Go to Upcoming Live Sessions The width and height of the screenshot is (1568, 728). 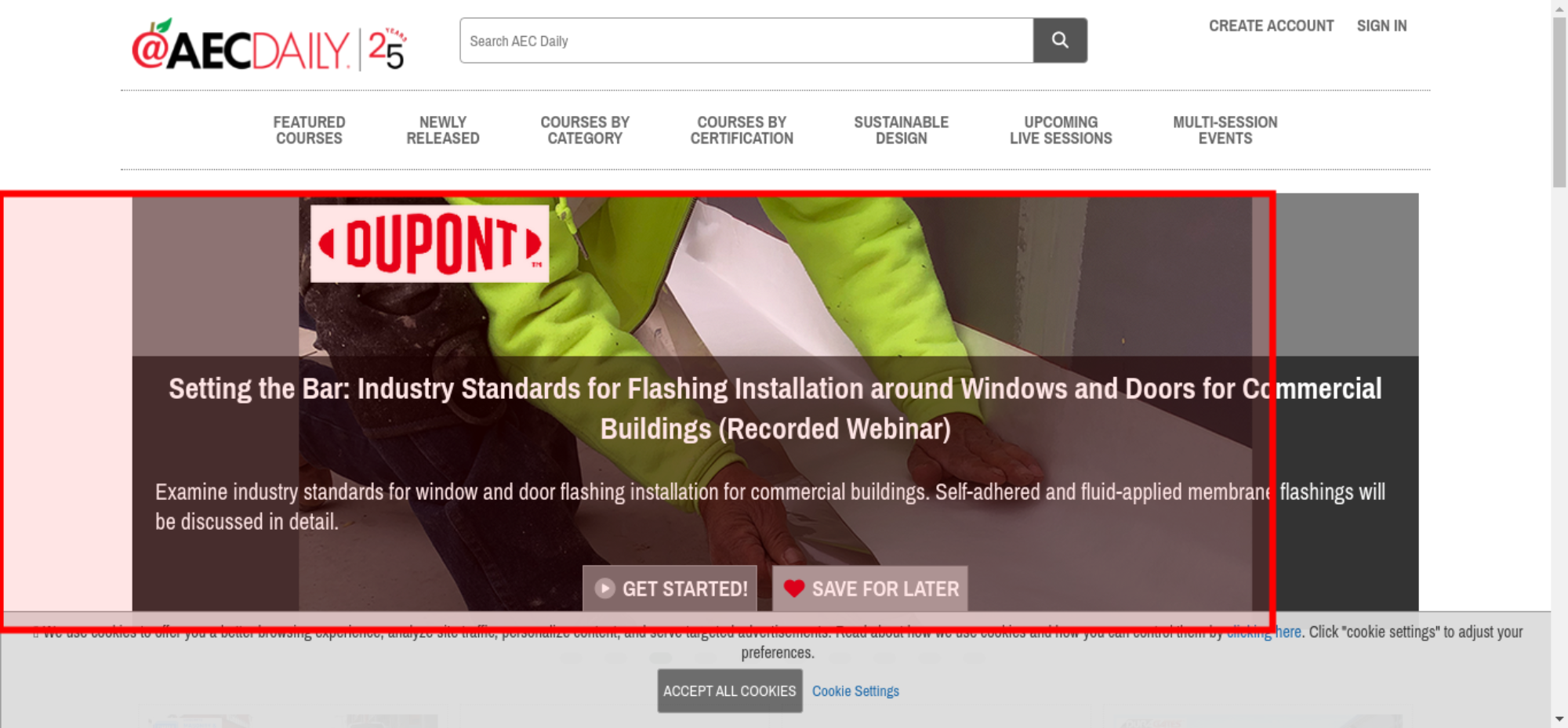point(1061,130)
